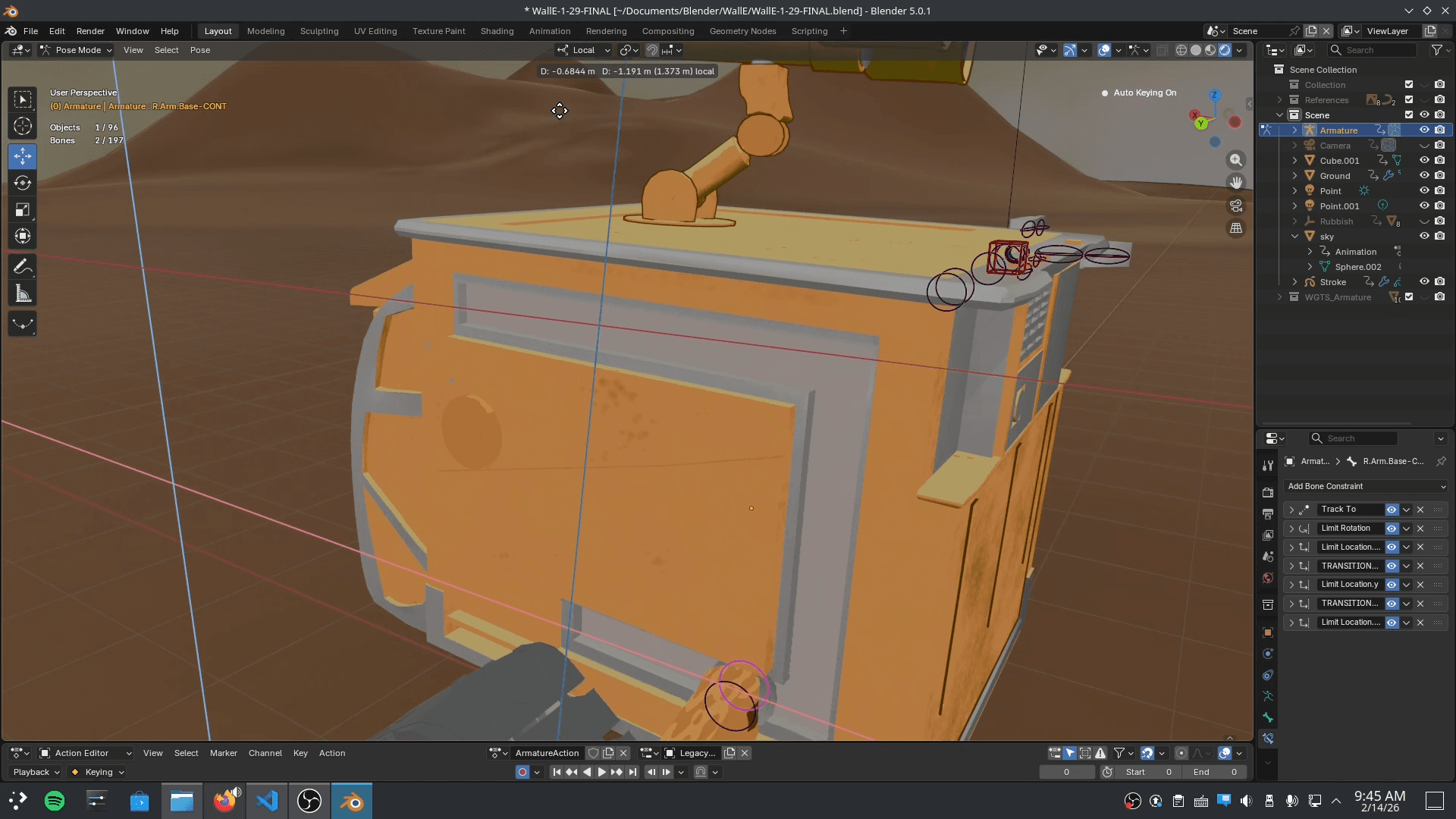1456x819 pixels.
Task: Toggle X-Ray shading mode
Action: 1162,50
